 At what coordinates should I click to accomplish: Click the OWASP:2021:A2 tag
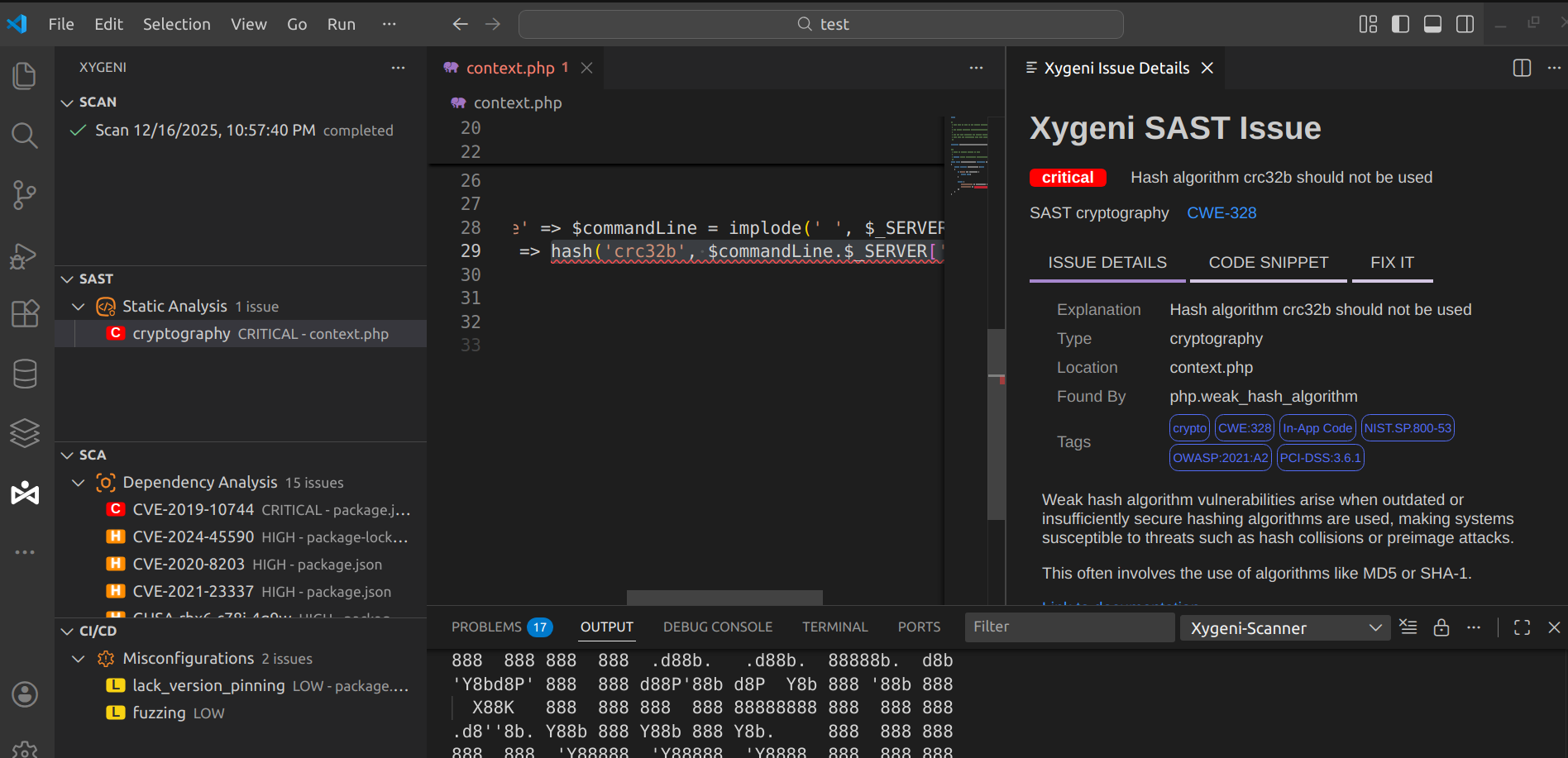[x=1220, y=458]
